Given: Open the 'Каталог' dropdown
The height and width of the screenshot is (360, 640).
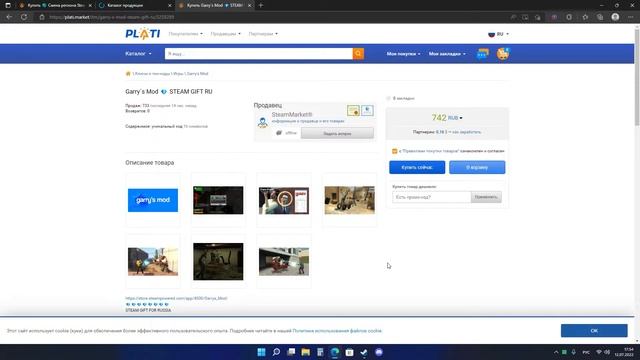Looking at the screenshot, I should tap(138, 53).
